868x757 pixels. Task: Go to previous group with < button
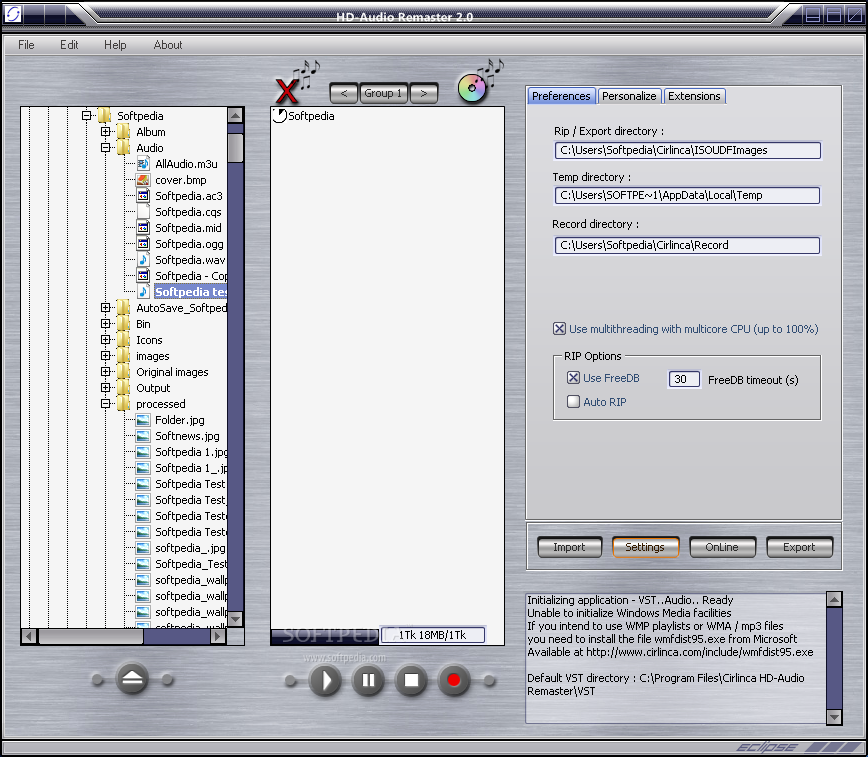344,93
